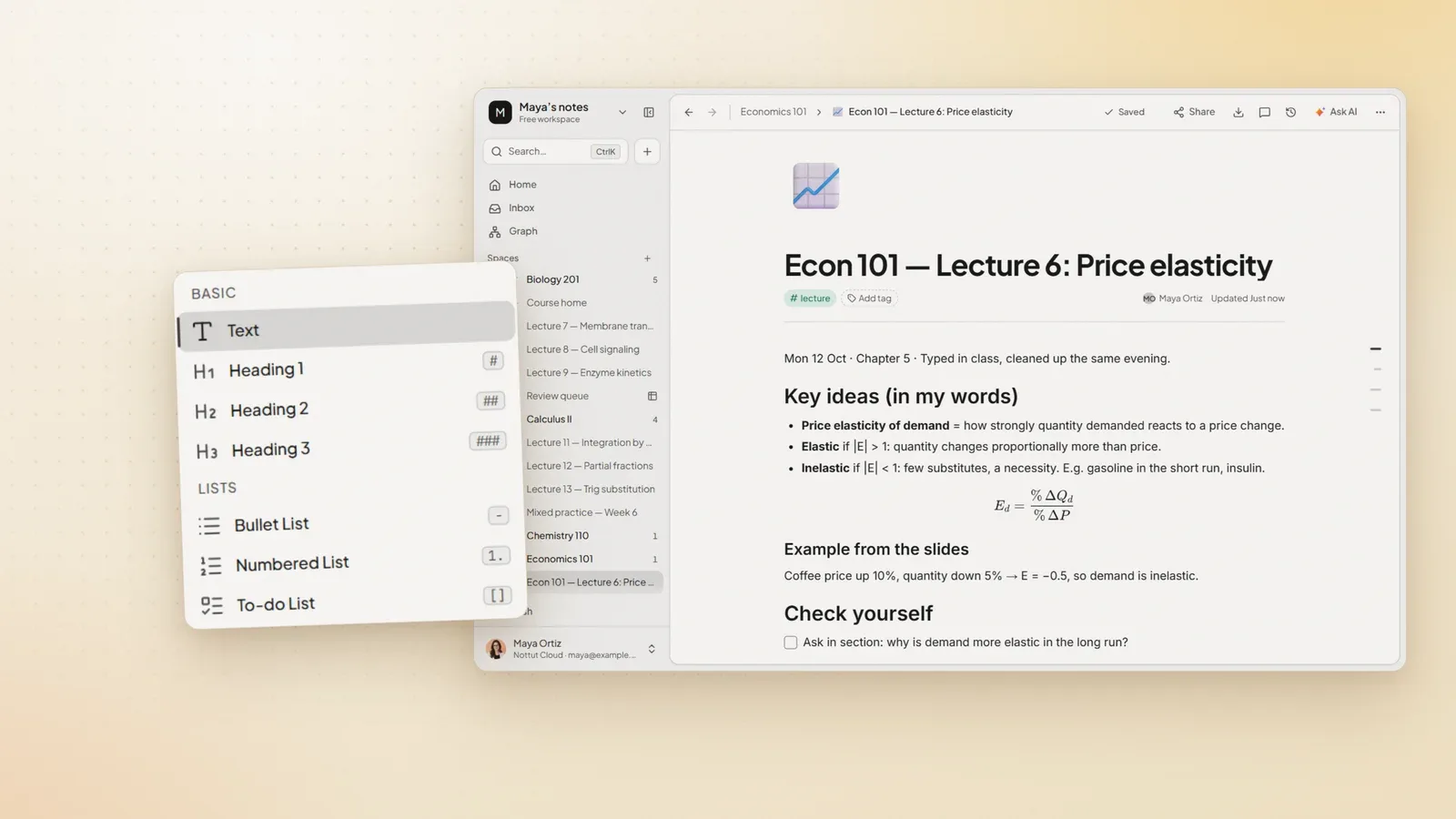The image size is (1456, 819).
Task: Go back with the left arrow
Action: [x=689, y=112]
